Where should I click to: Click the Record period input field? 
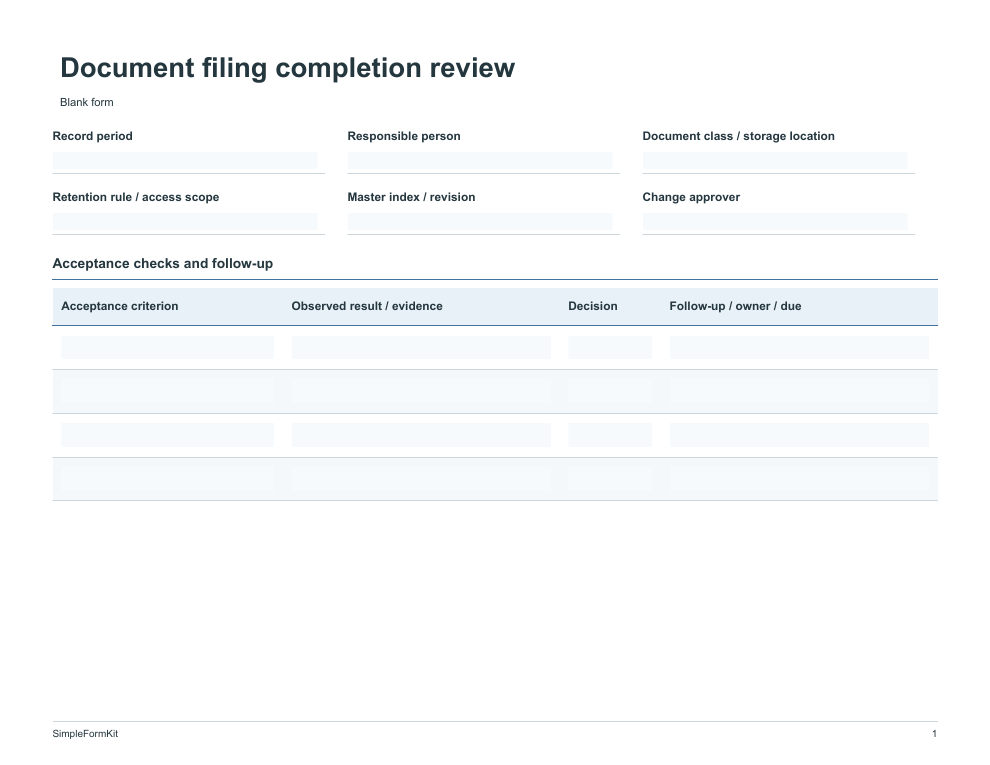tap(185, 161)
